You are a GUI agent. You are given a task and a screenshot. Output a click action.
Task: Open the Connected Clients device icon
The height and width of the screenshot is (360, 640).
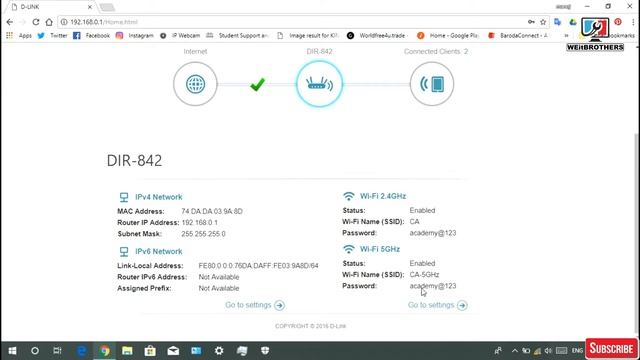432,84
